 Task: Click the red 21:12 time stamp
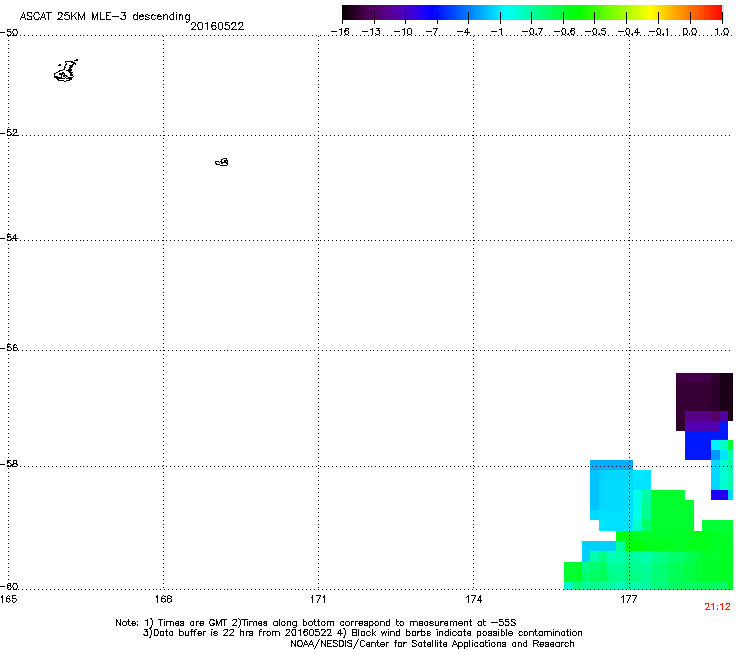point(717,607)
